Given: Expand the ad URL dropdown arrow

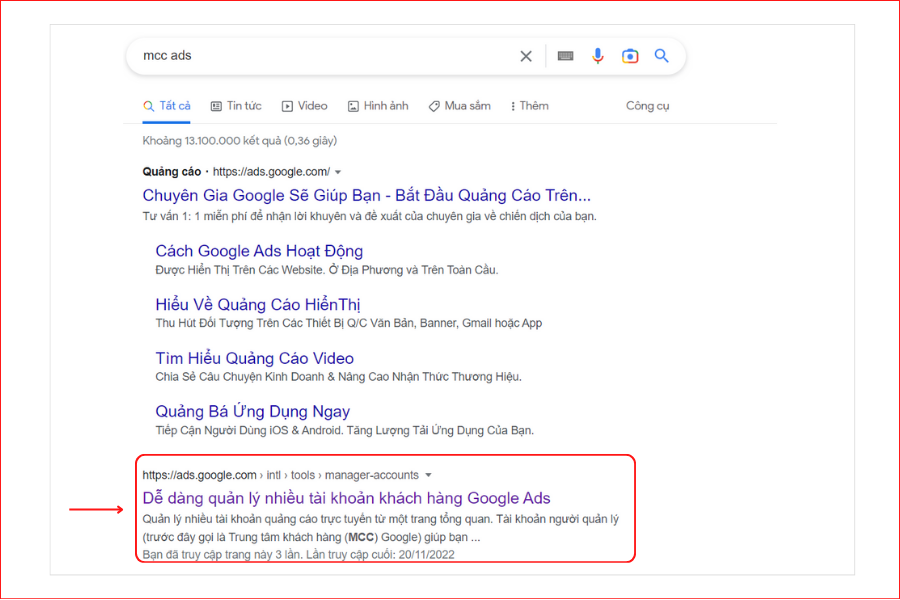Looking at the screenshot, I should coord(338,172).
